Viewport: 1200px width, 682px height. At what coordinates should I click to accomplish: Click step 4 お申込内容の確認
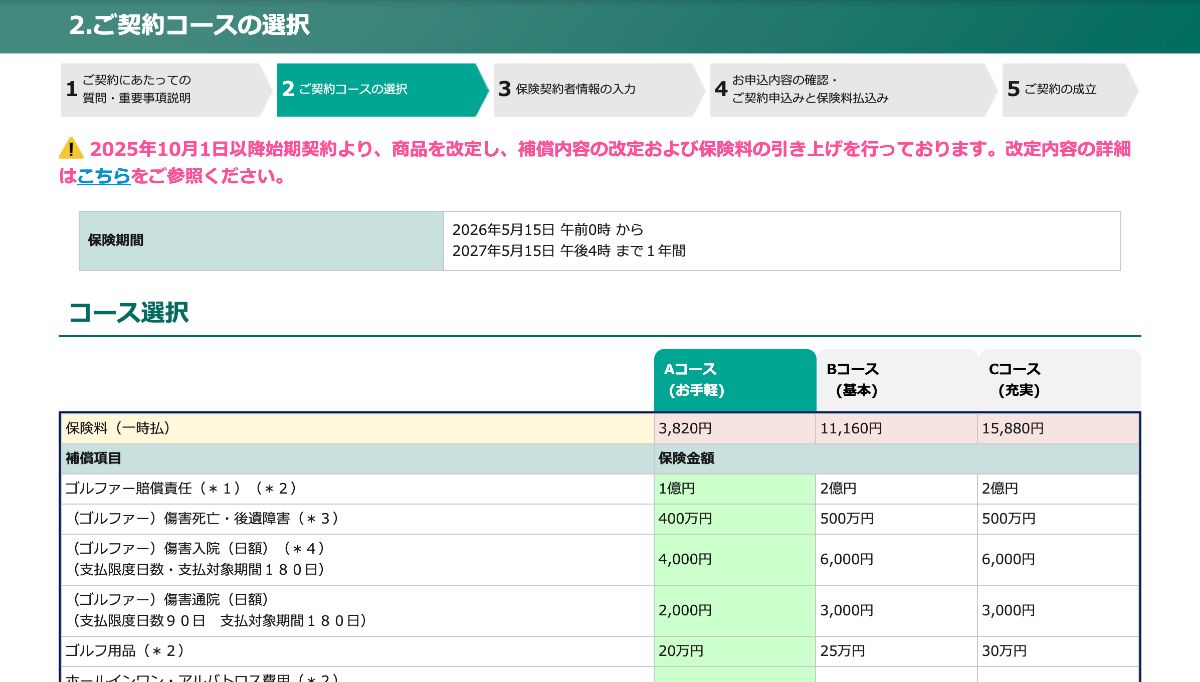[852, 89]
